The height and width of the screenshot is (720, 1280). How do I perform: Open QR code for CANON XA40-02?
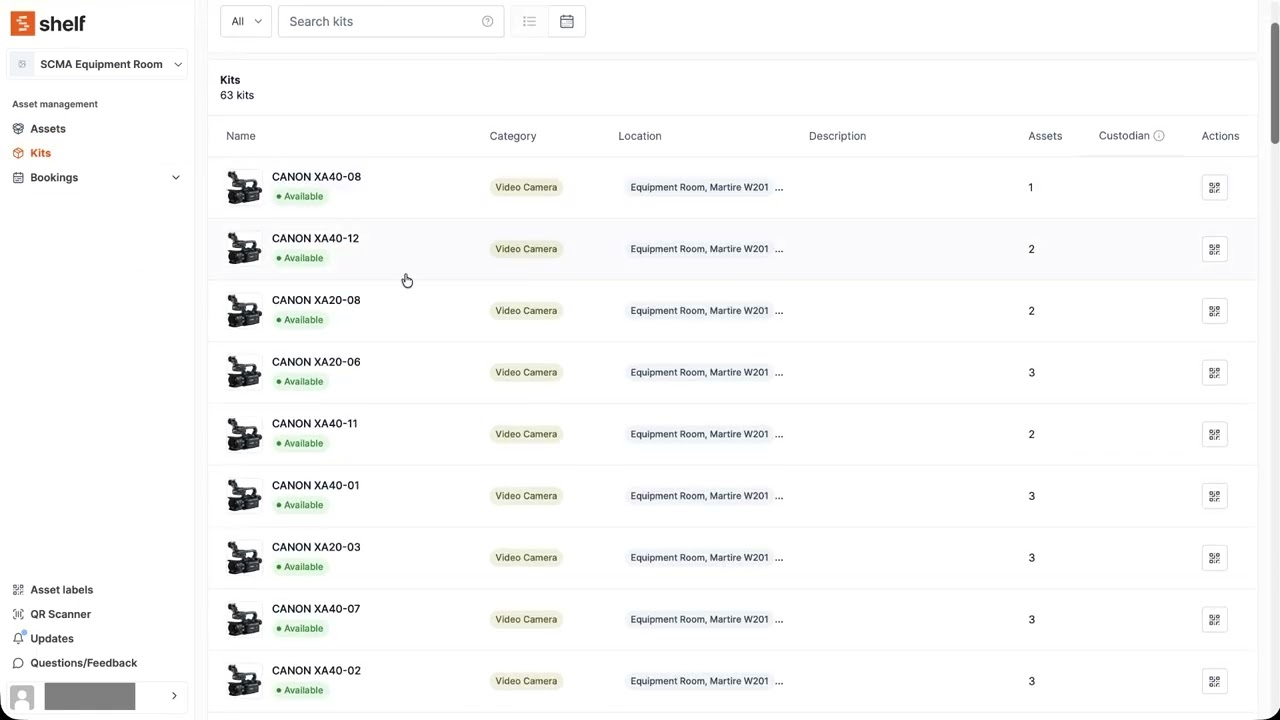tap(1214, 682)
